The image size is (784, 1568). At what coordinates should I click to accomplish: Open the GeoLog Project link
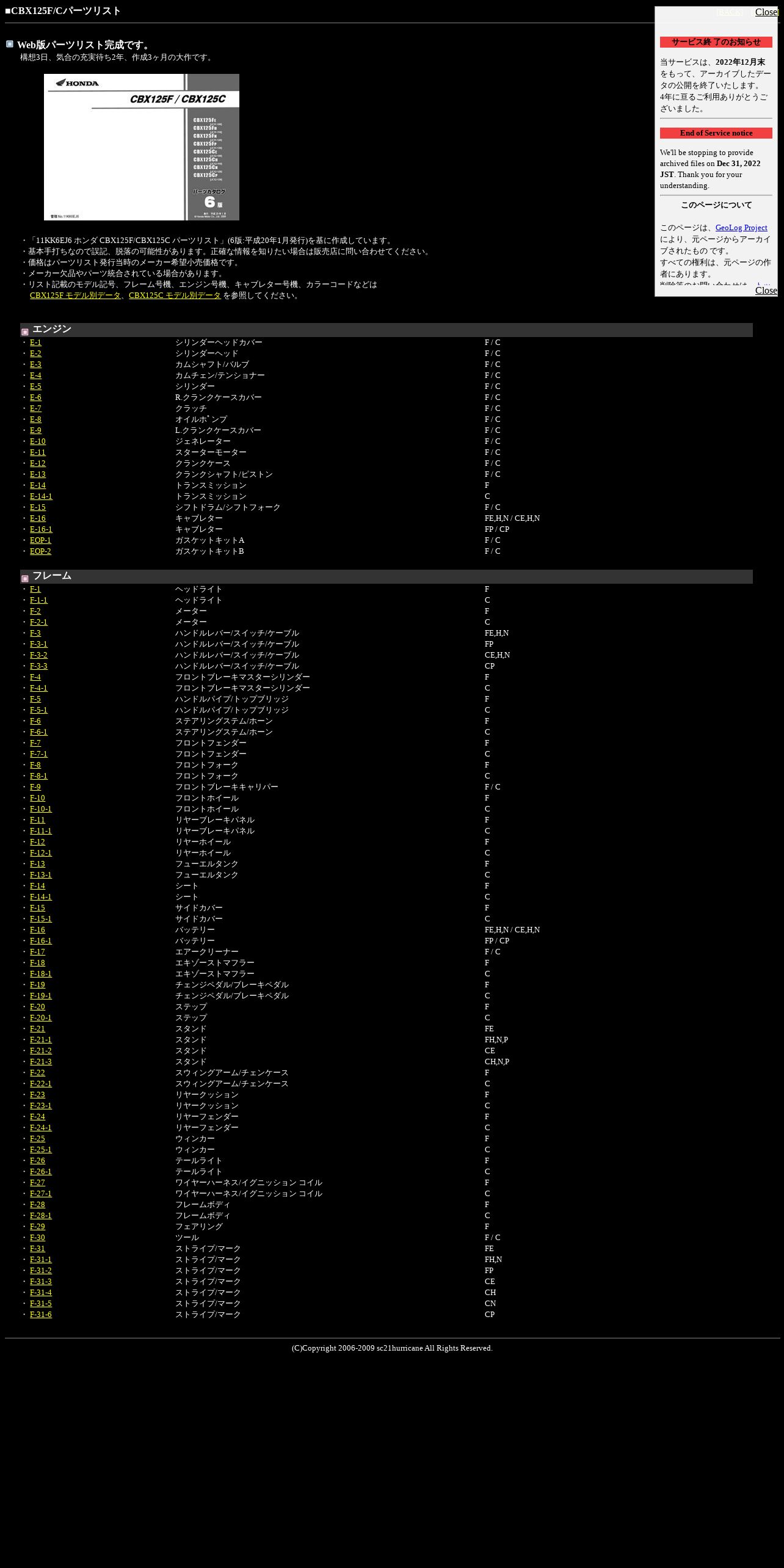(x=741, y=228)
